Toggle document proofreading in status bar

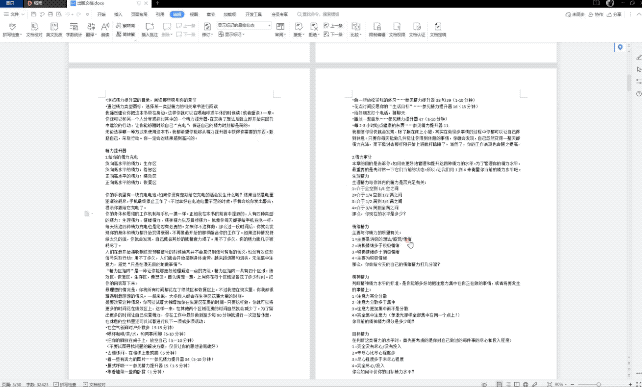pos(95,385)
